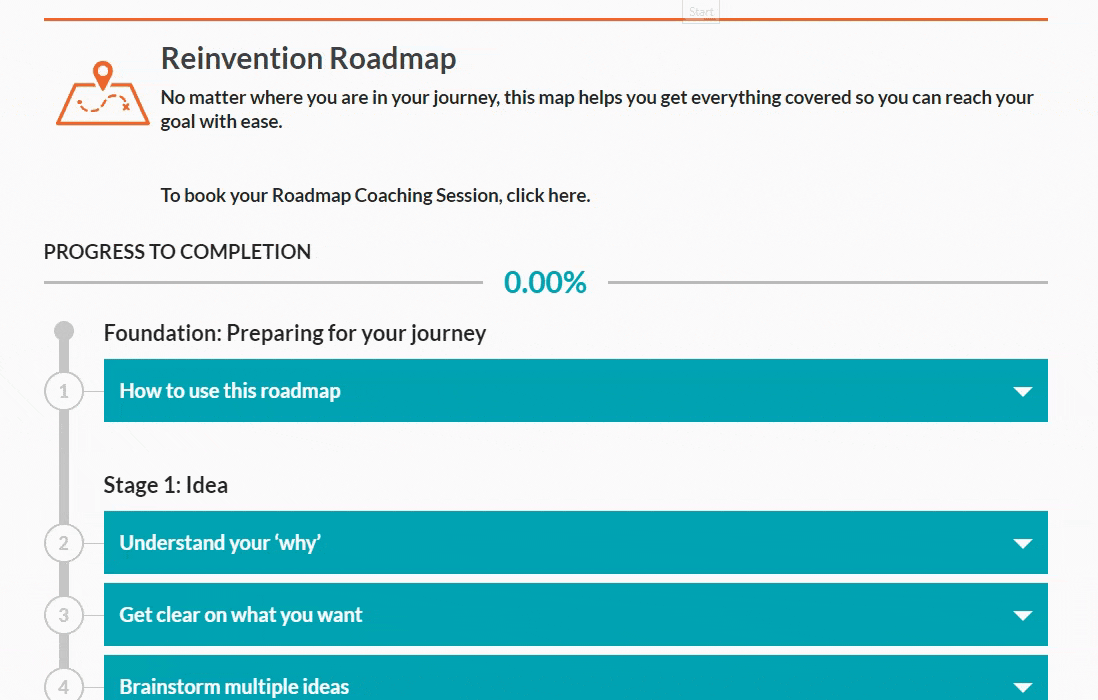Click the 0.00% progress indicator

point(545,283)
